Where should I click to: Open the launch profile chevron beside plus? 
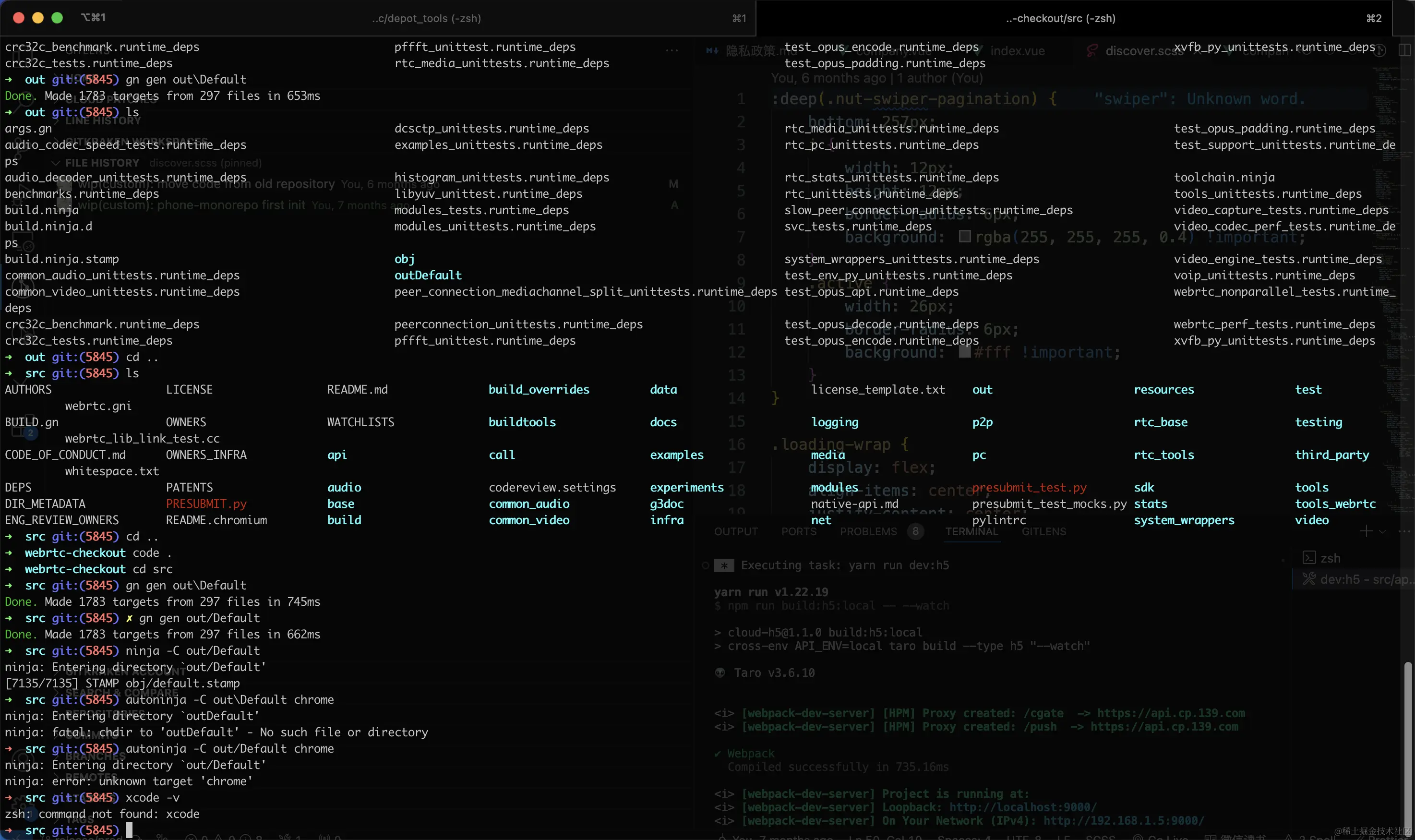click(1382, 531)
